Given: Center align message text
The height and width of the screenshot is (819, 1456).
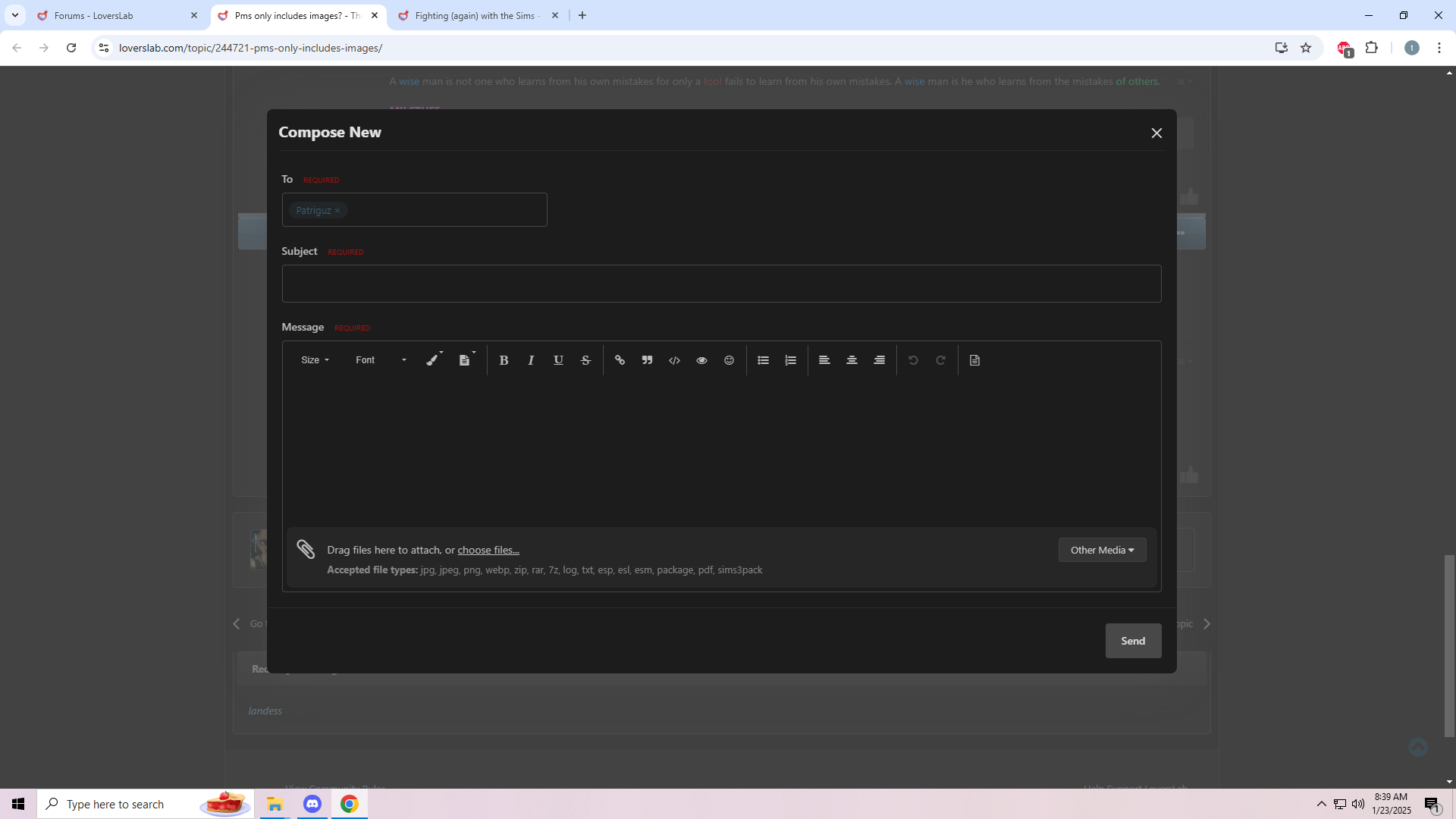Looking at the screenshot, I should click(852, 360).
